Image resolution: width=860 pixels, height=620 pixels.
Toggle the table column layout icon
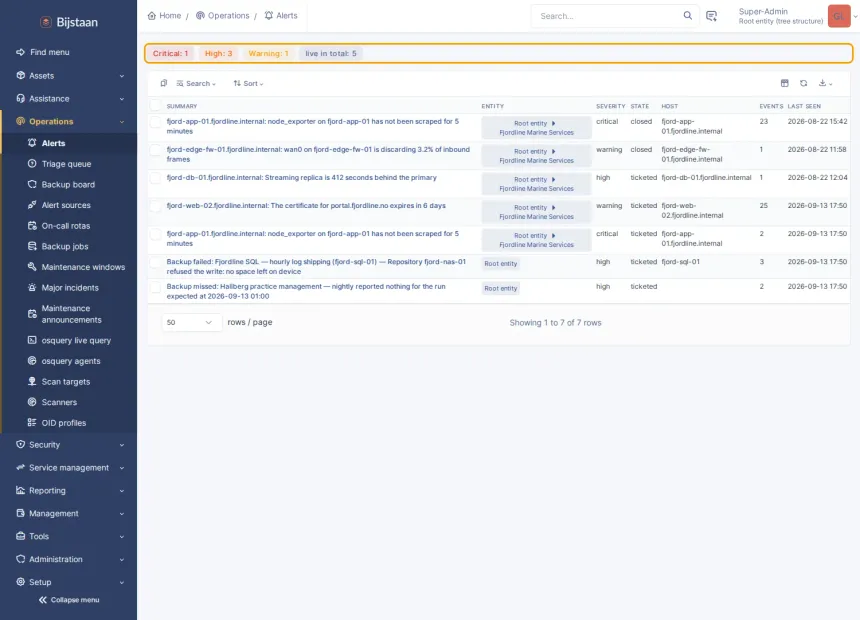tap(785, 83)
